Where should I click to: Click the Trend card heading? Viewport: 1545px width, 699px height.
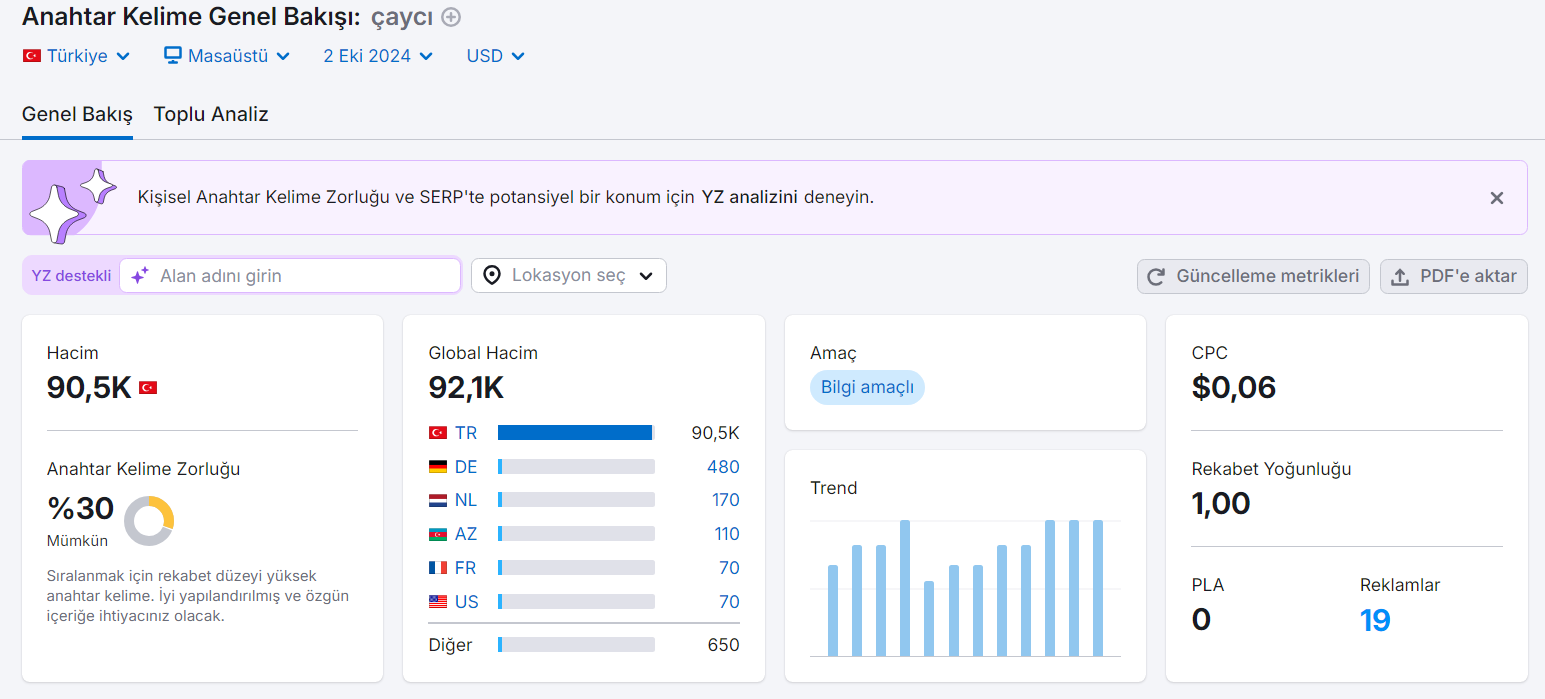point(834,488)
